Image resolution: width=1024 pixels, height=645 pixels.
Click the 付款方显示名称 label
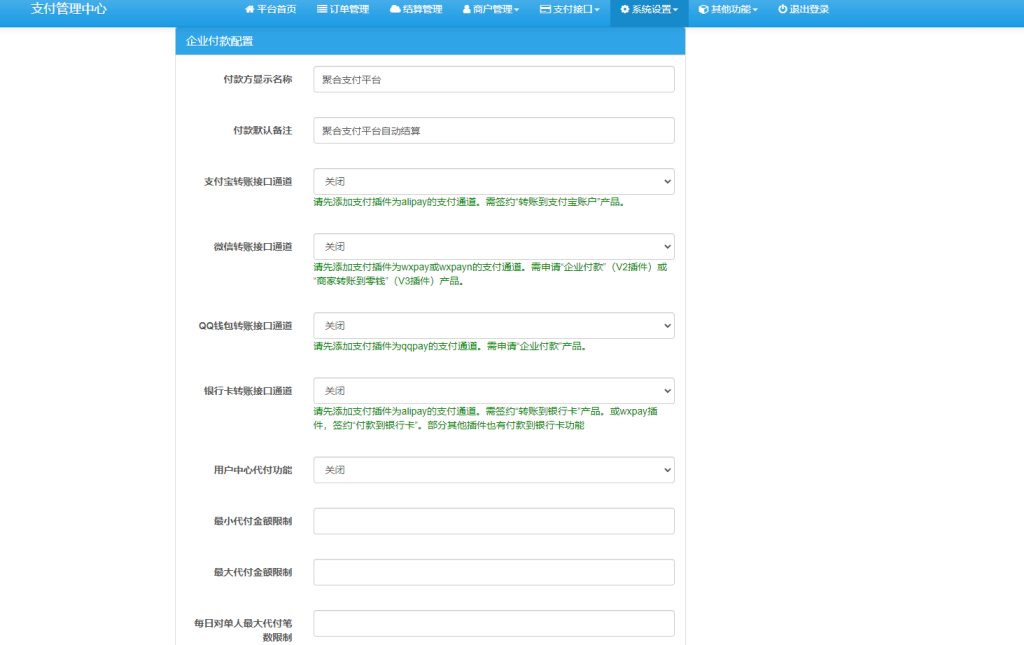click(258, 80)
